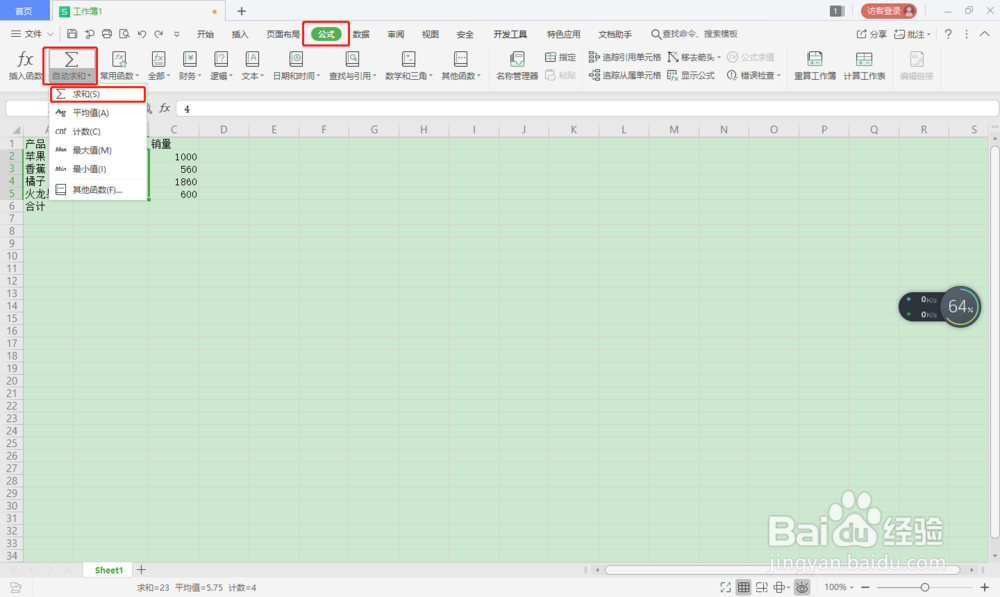Screen dimensions: 1000x597
Task: Click 指定 create names button
Action: click(561, 57)
